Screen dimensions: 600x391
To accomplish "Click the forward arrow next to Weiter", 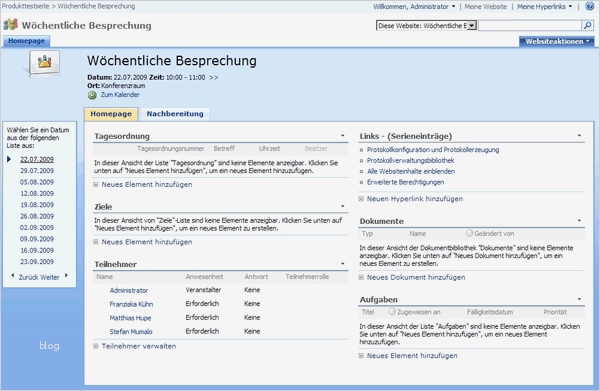I will [66, 275].
